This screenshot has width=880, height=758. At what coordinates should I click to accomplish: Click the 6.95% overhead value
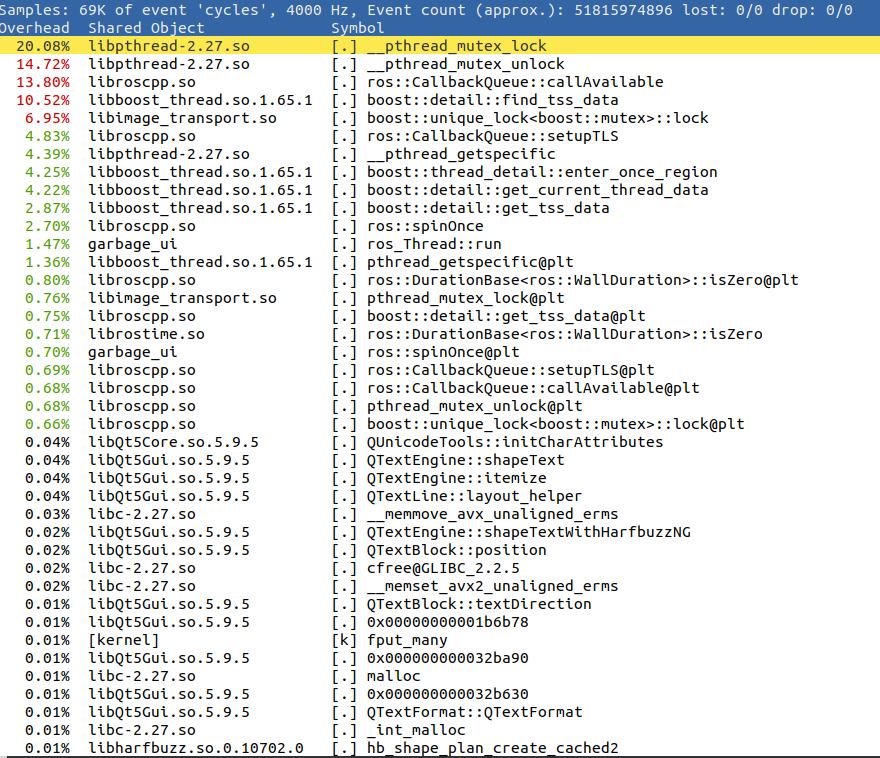pyautogui.click(x=47, y=118)
